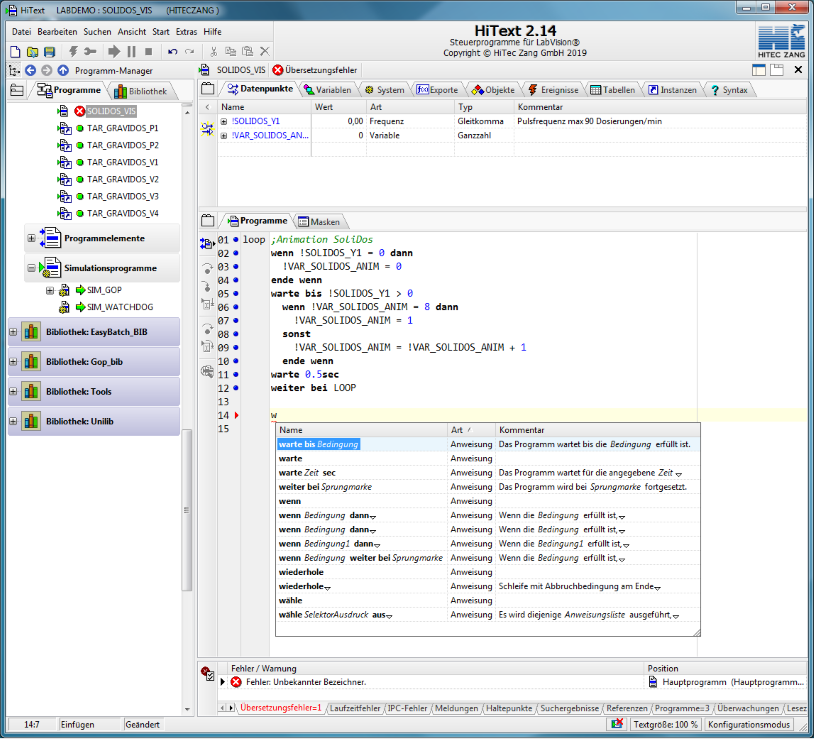Open the Extras menu
The height and width of the screenshot is (739, 814).
coord(186,32)
